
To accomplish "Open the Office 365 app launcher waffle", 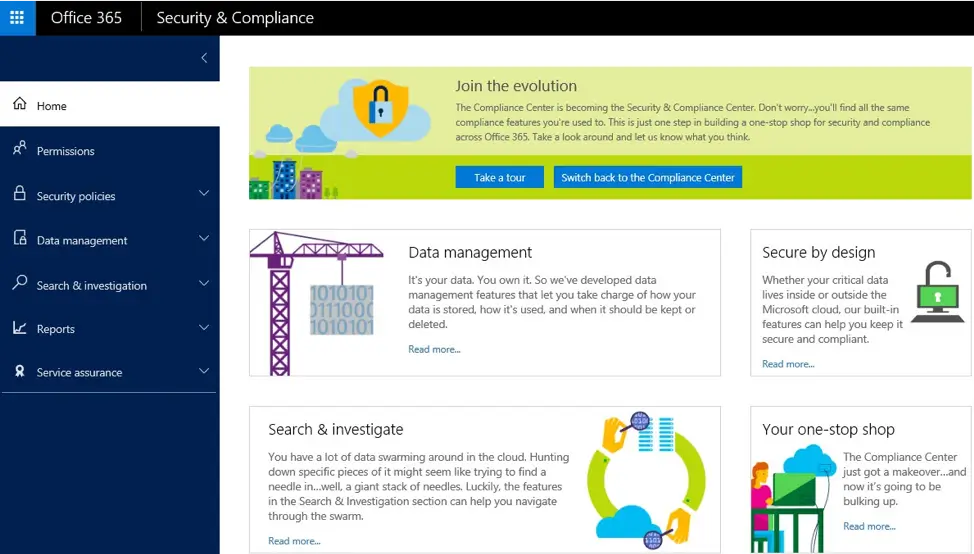I will [x=17, y=17].
